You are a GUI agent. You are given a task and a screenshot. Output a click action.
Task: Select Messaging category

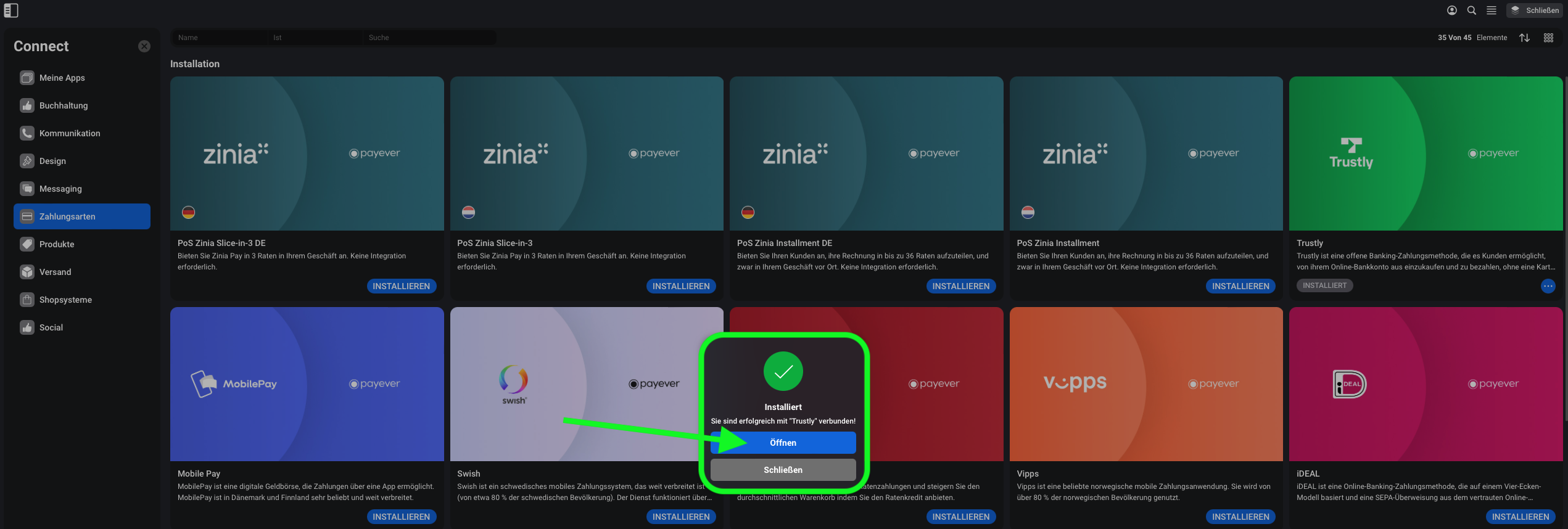[82, 189]
